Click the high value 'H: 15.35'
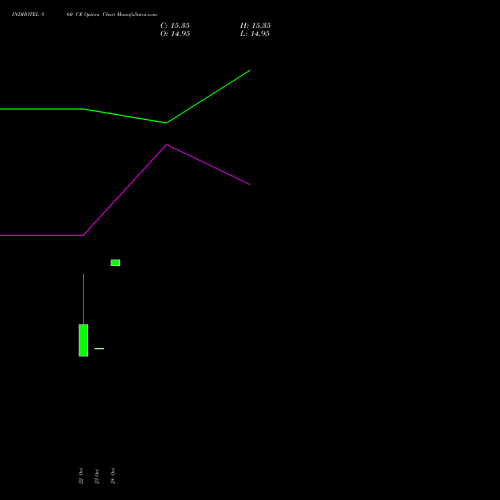 click(x=255, y=25)
